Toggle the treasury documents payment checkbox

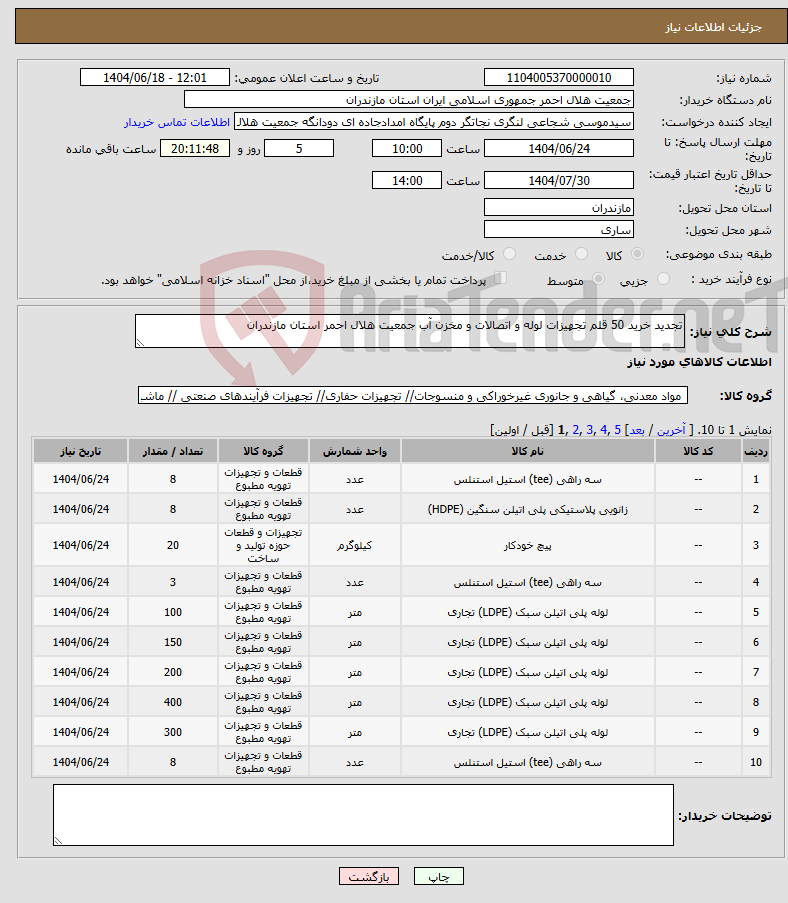[501, 278]
